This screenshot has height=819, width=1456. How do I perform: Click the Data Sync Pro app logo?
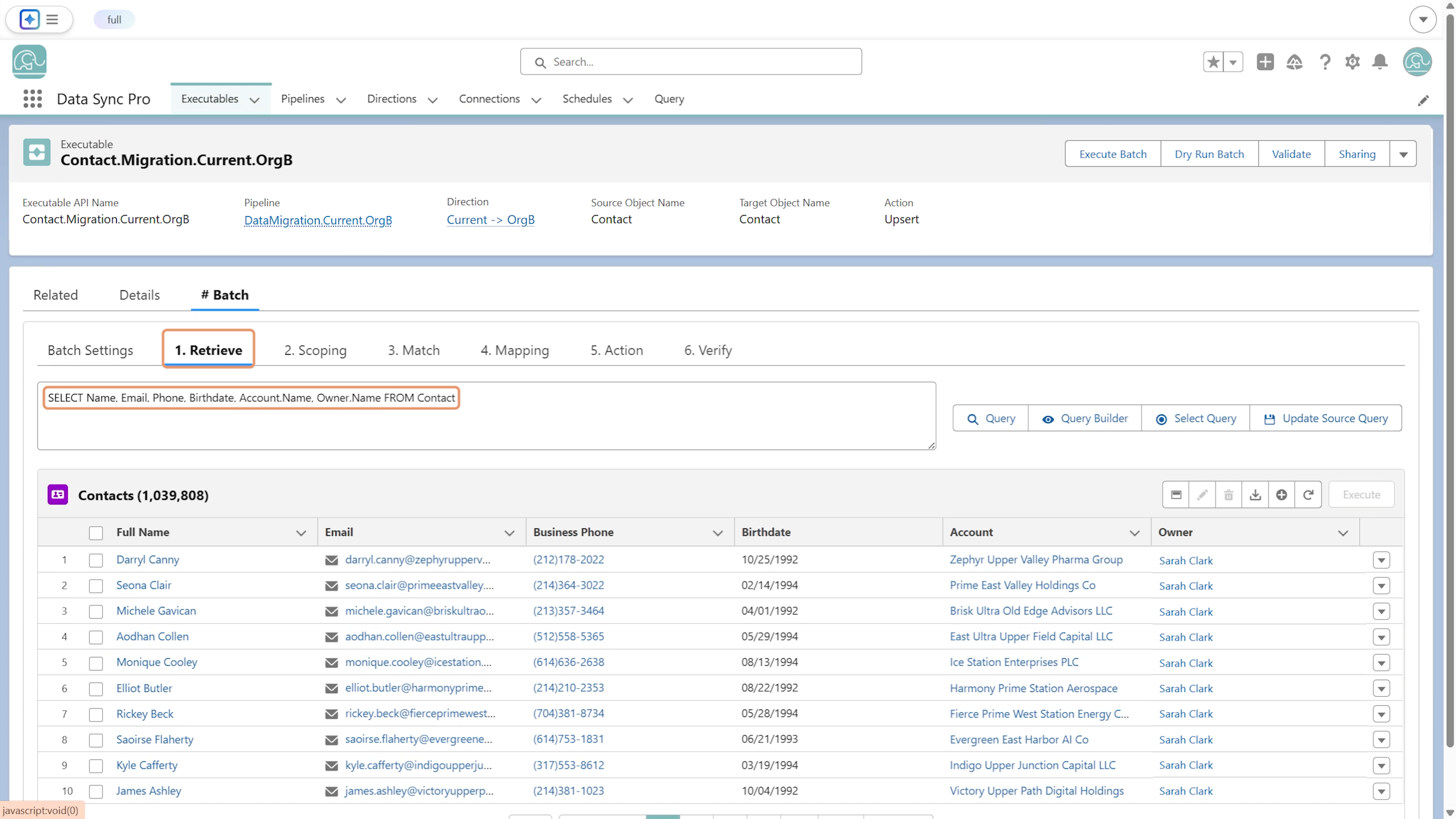click(x=30, y=61)
